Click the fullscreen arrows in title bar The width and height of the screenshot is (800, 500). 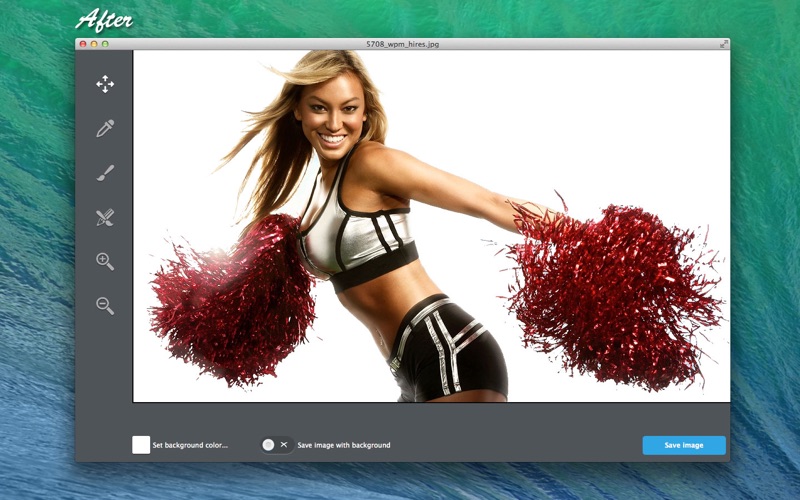(x=723, y=44)
